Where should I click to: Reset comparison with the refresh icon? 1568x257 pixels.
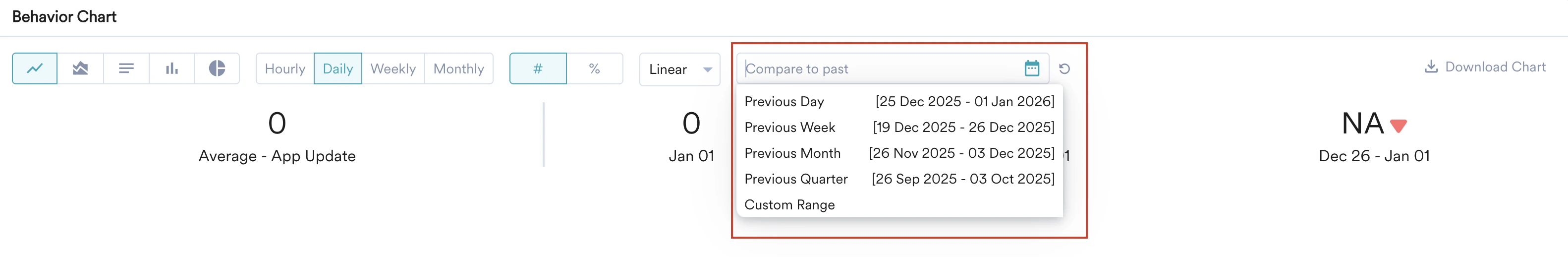[1064, 69]
